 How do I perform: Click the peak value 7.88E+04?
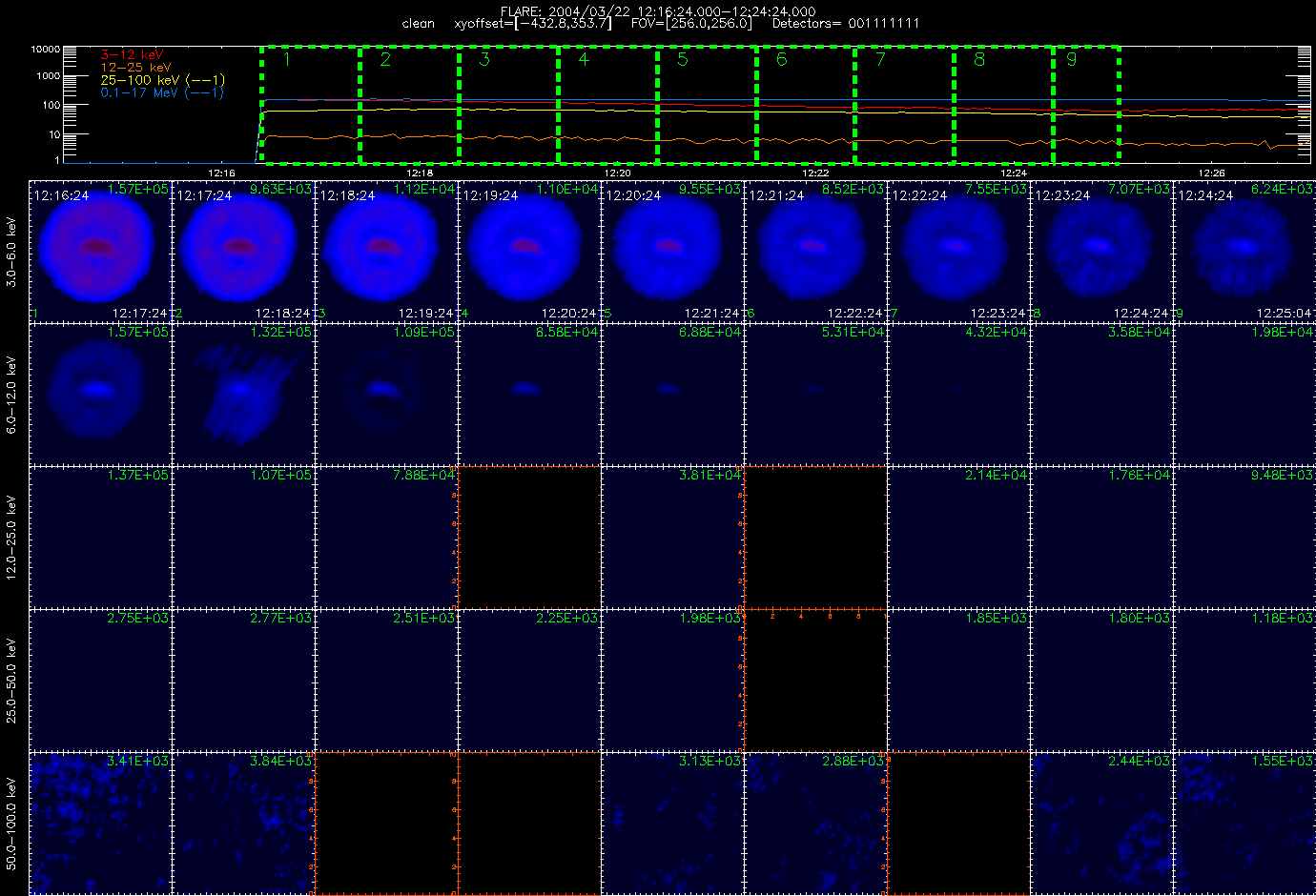click(424, 475)
